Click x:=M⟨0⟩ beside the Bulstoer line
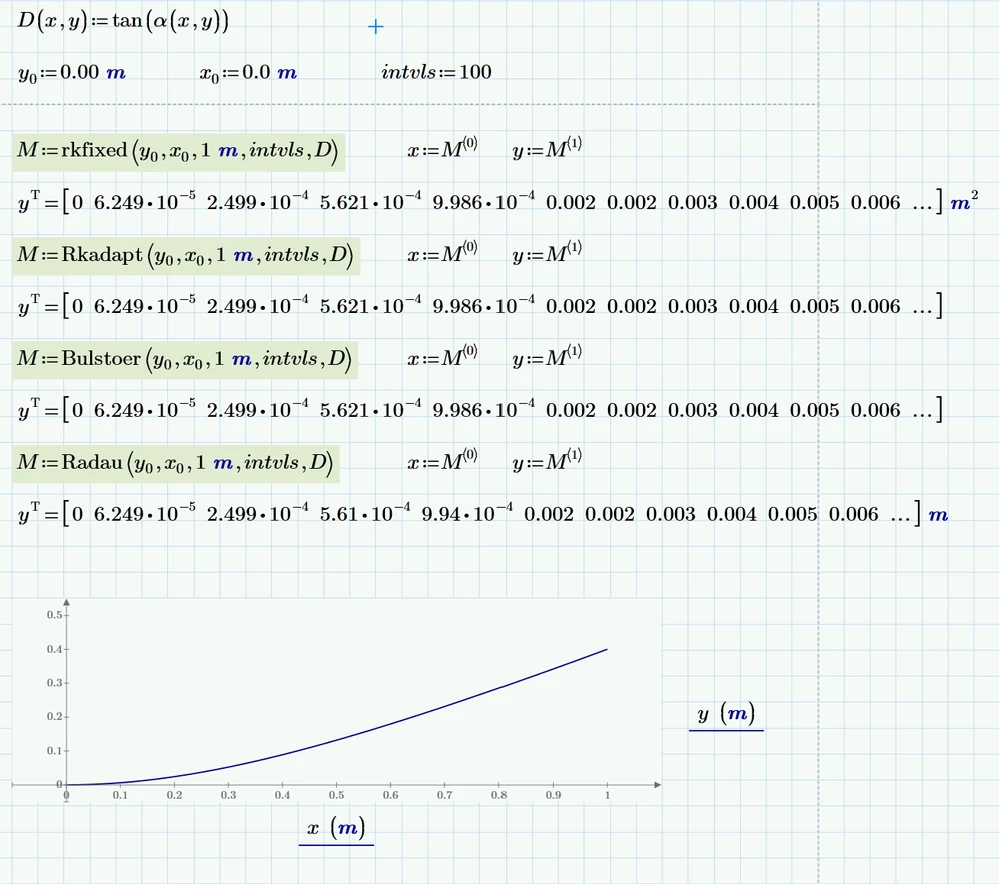 pyautogui.click(x=442, y=358)
